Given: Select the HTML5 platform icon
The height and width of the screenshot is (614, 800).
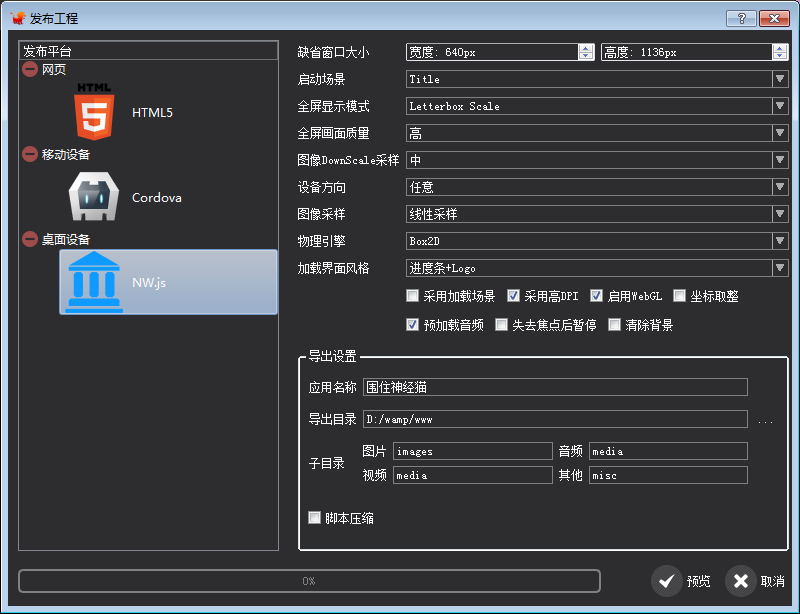Looking at the screenshot, I should (x=93, y=112).
